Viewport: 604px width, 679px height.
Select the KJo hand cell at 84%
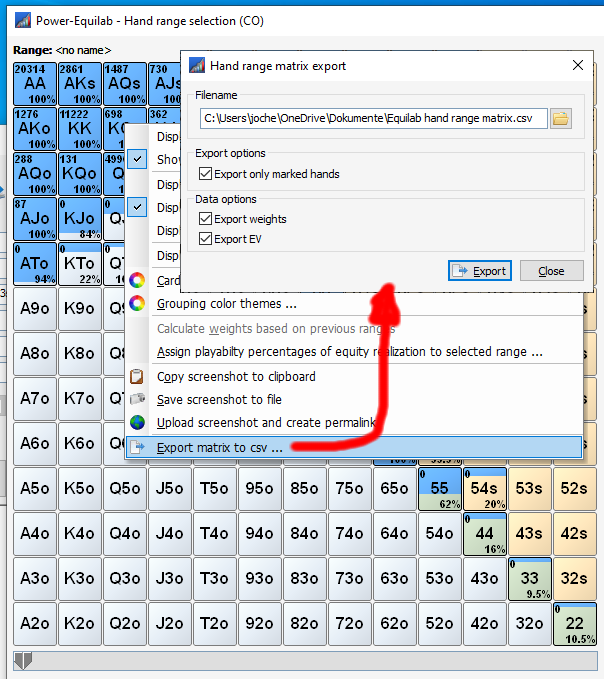pos(80,219)
